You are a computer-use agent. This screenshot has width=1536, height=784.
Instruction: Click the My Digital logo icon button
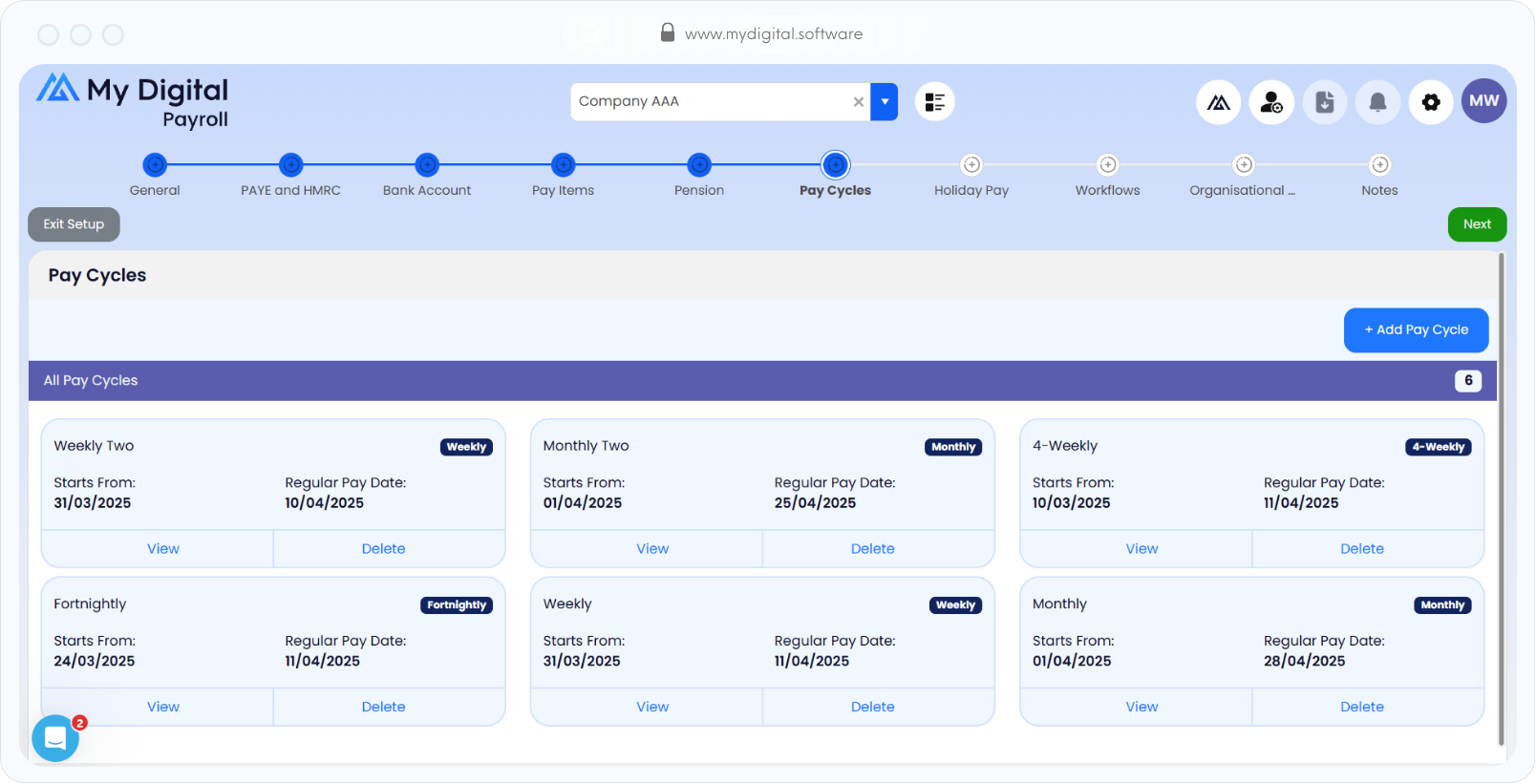(x=1218, y=102)
